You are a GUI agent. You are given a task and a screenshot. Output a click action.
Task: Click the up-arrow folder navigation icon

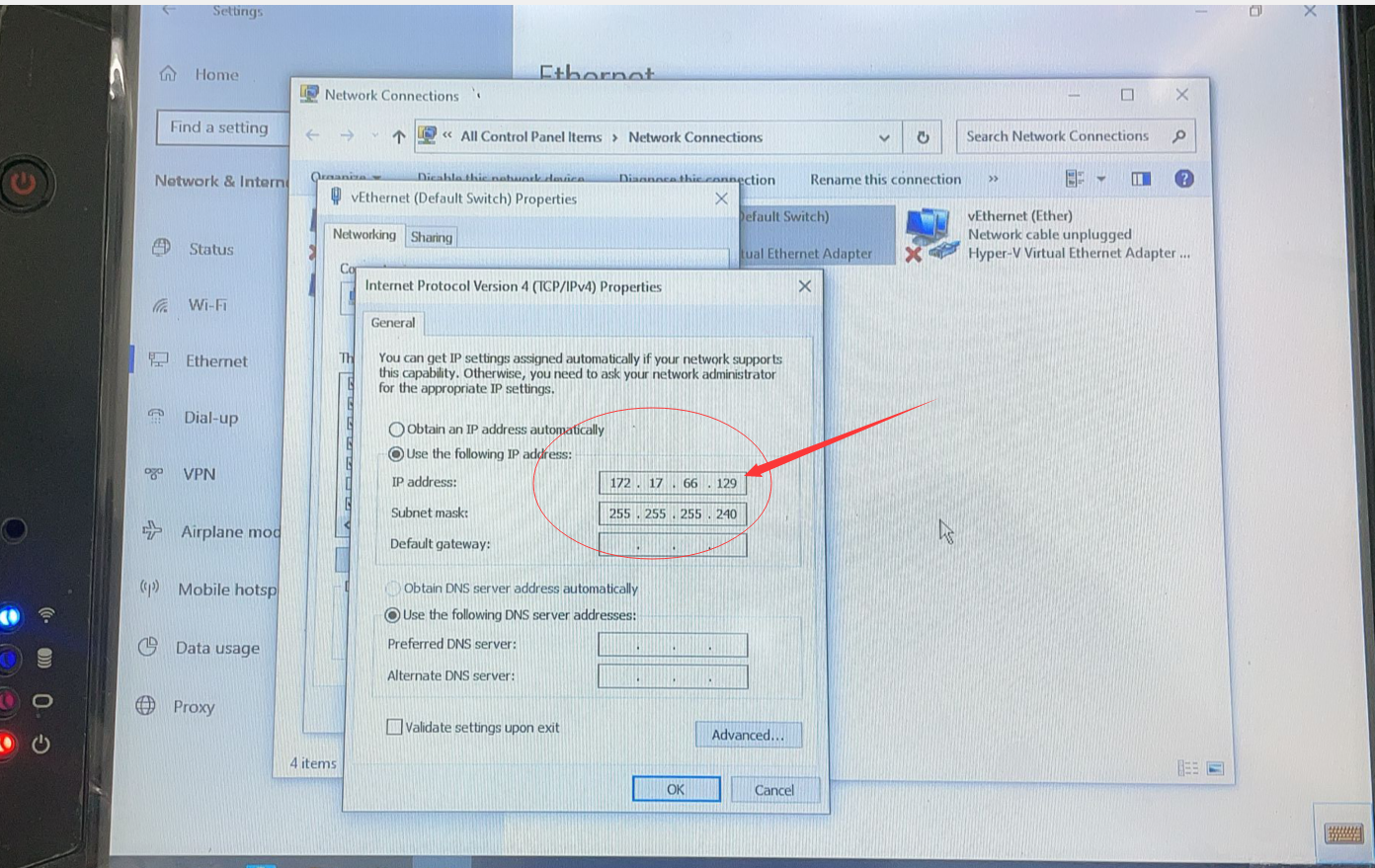[398, 137]
